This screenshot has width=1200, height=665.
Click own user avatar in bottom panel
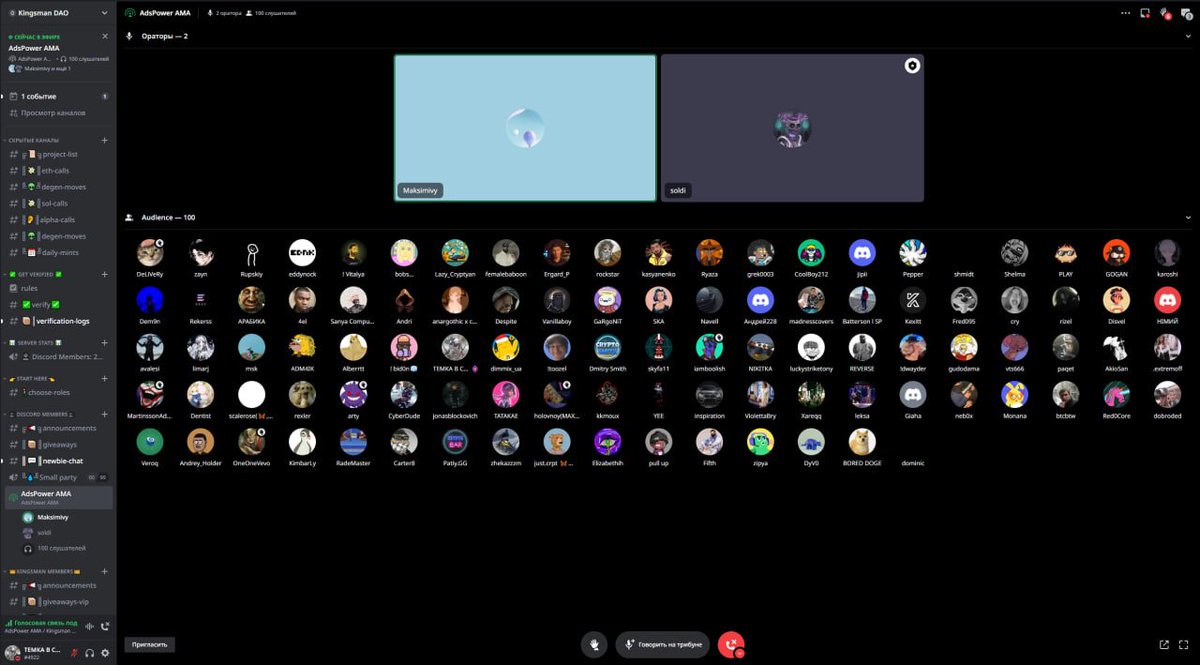point(13,653)
